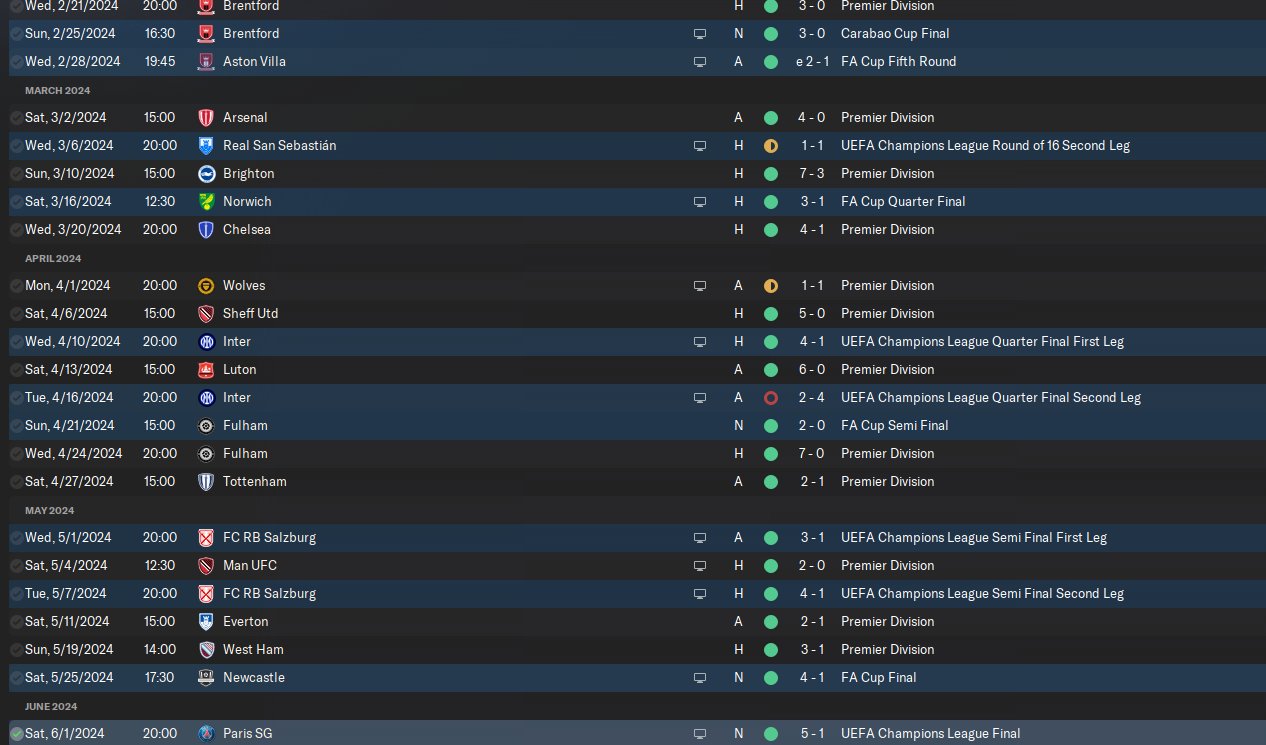Toggle check circle on Sheff Utd fixture

pos(16,313)
